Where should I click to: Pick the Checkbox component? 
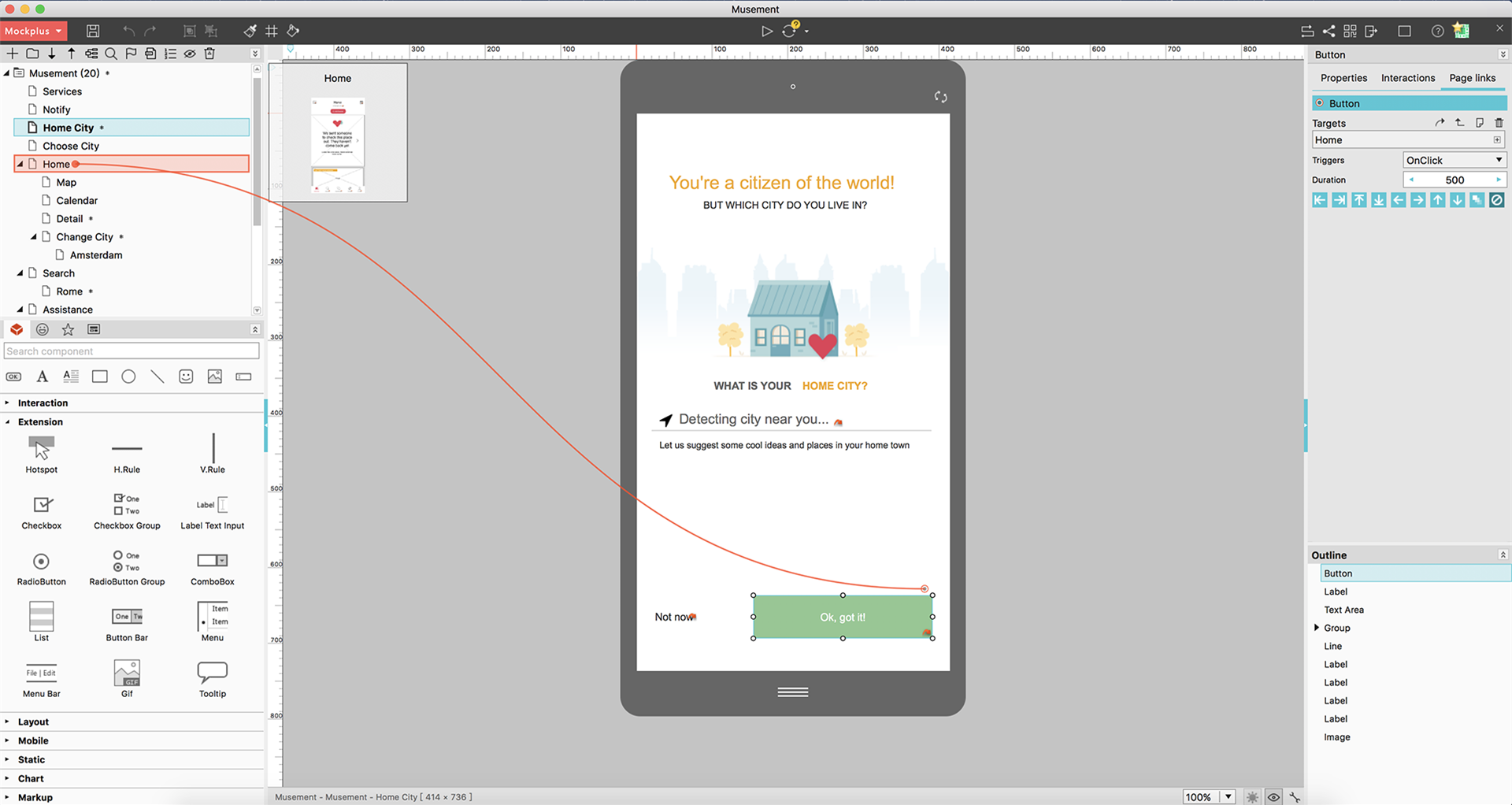(42, 512)
